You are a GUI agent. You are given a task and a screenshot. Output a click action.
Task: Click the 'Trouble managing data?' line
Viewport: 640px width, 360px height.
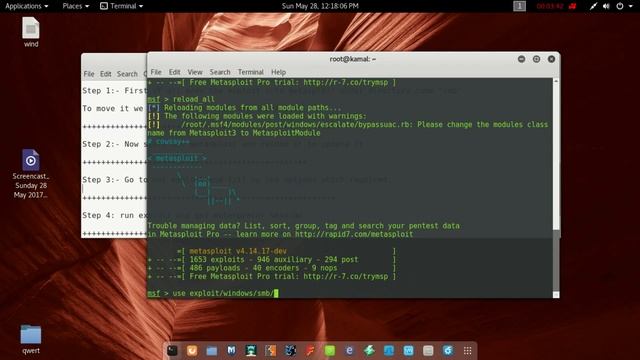303,226
